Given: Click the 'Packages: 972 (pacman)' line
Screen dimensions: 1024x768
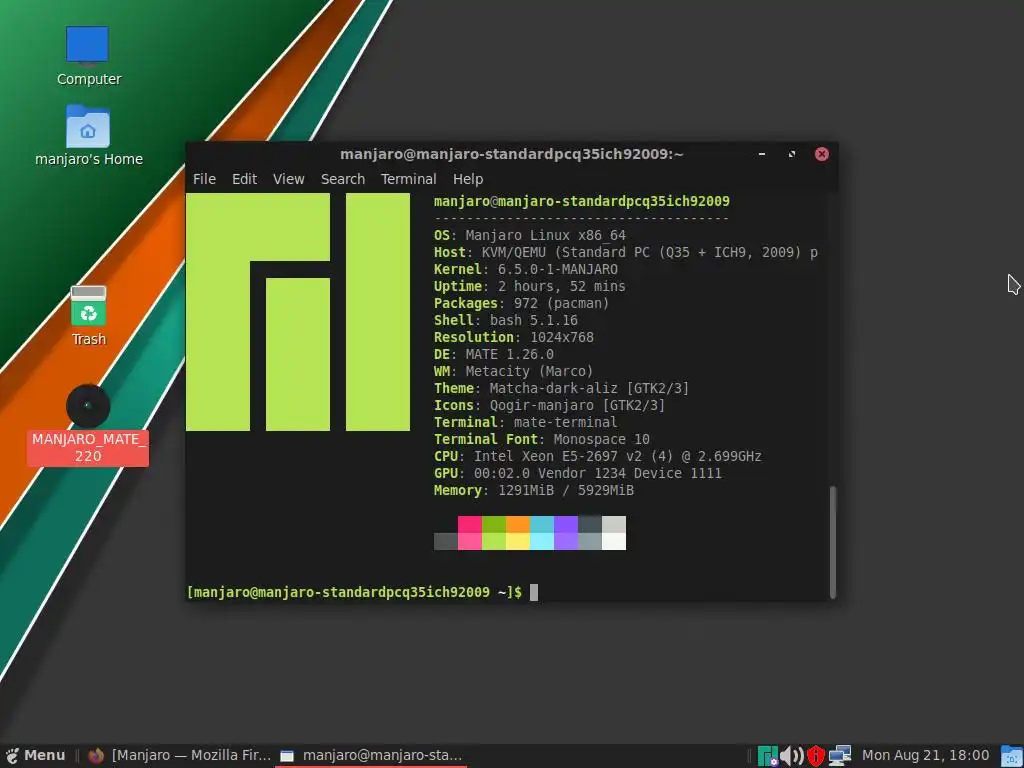Looking at the screenshot, I should pyautogui.click(x=521, y=303).
